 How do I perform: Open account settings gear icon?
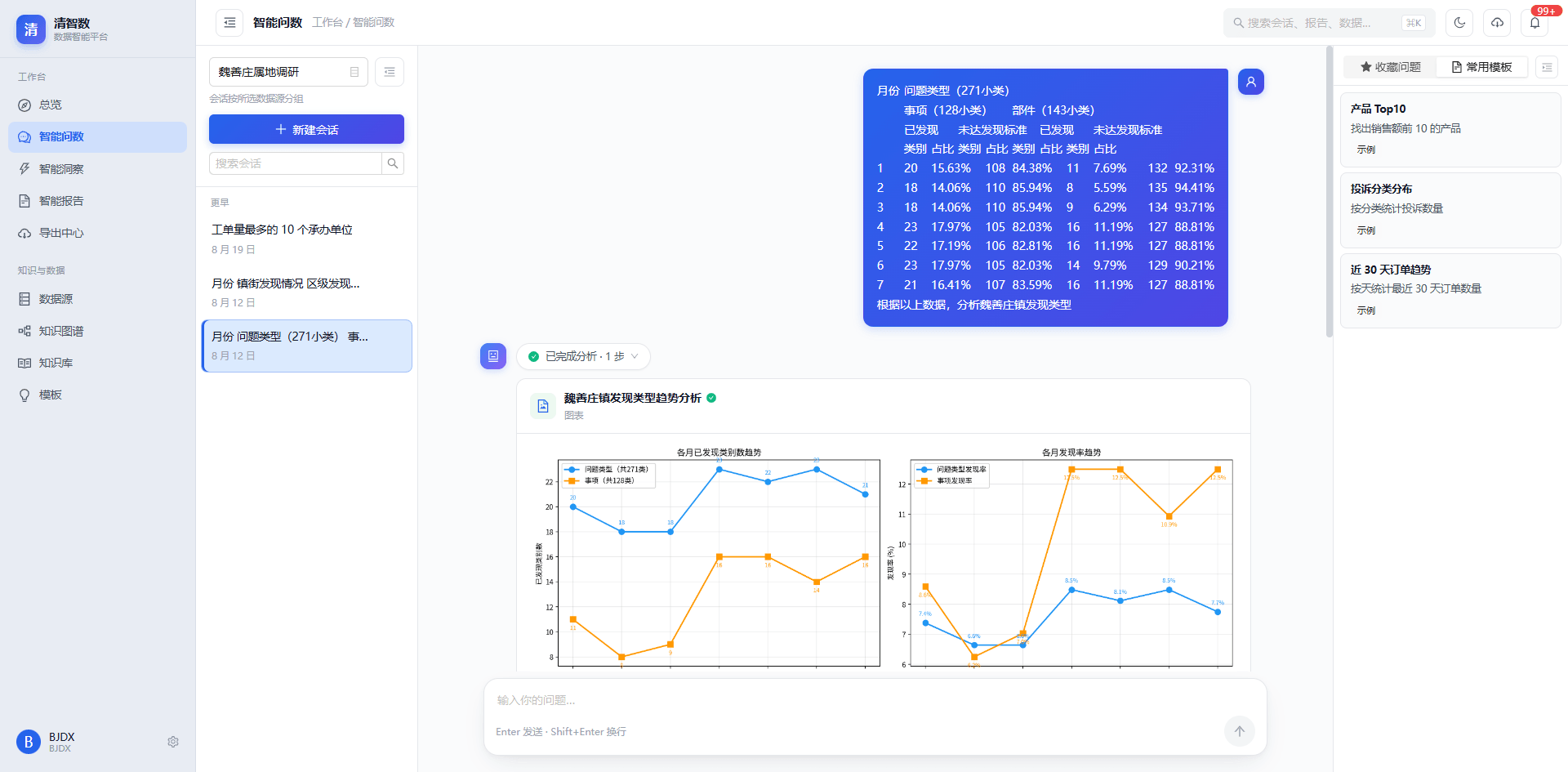point(173,742)
